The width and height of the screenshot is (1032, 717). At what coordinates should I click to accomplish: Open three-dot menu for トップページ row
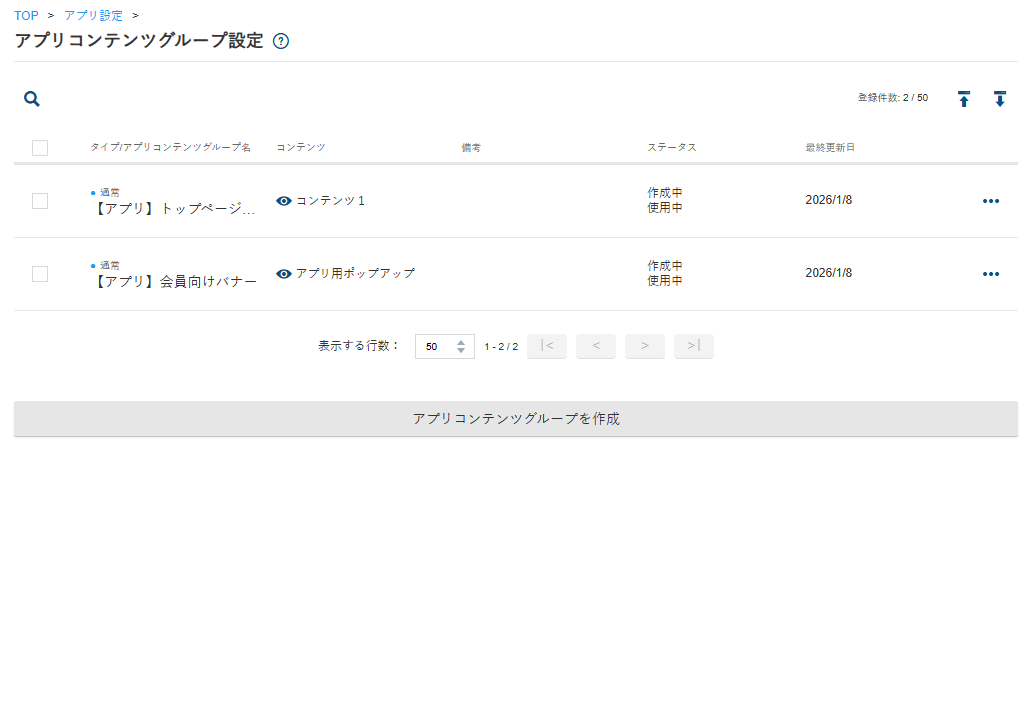[991, 201]
